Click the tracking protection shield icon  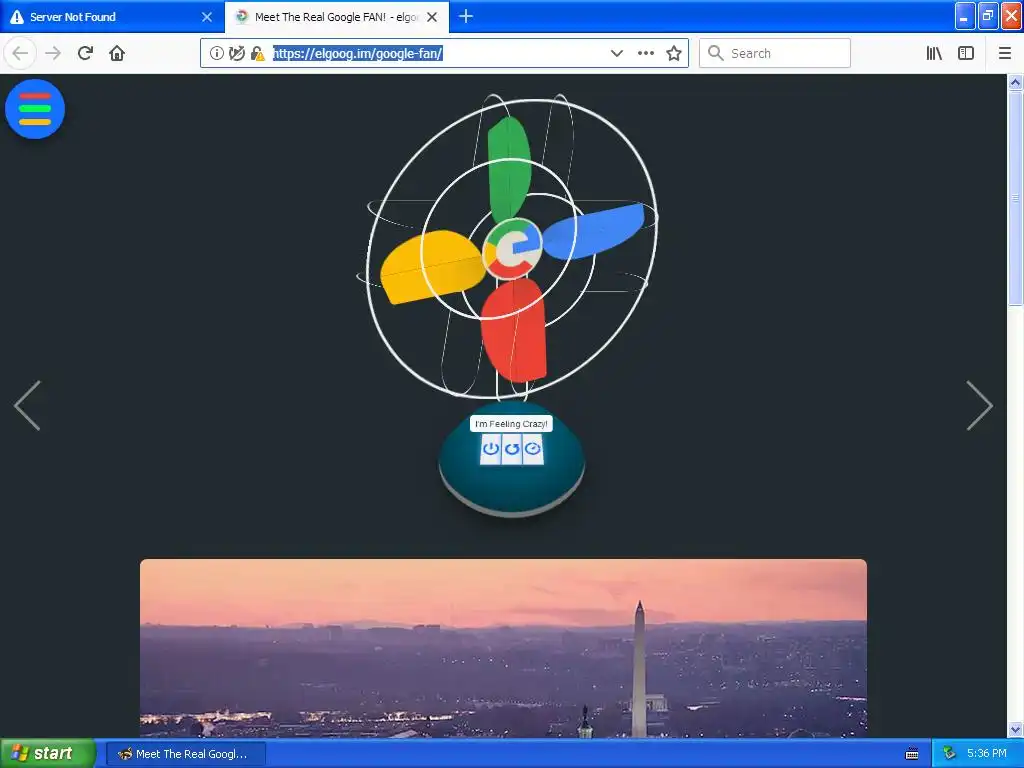pos(237,53)
